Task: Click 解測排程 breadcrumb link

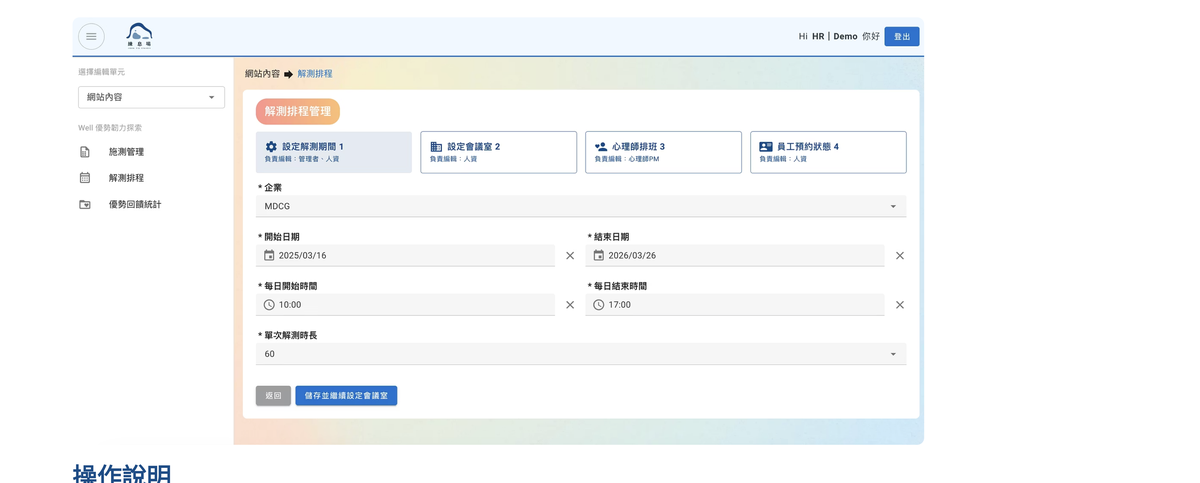Action: coord(315,74)
